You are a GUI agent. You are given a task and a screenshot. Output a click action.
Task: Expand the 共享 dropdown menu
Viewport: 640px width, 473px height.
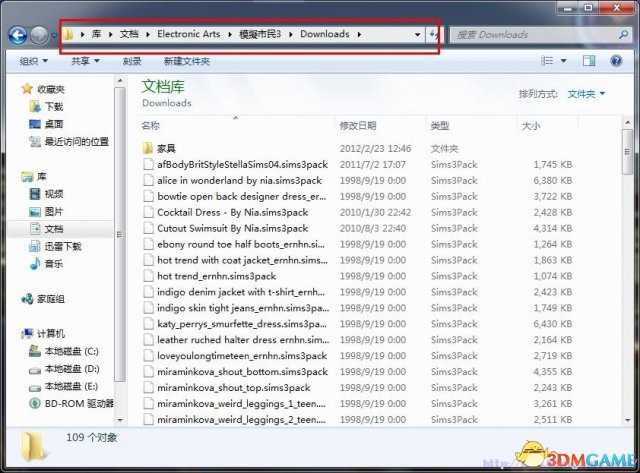pos(85,61)
